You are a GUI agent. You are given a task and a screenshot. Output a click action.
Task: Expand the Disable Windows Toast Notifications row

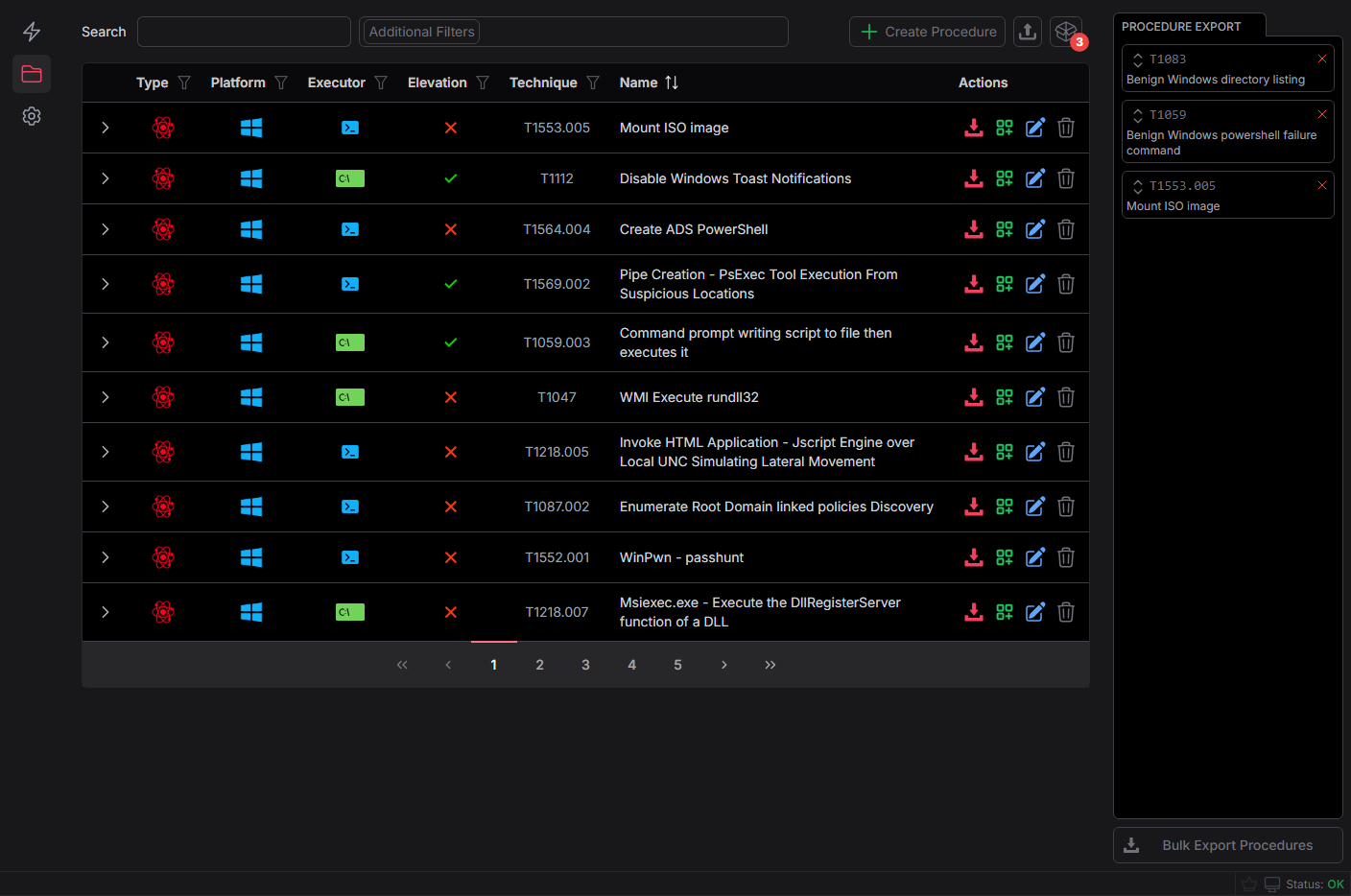[106, 178]
